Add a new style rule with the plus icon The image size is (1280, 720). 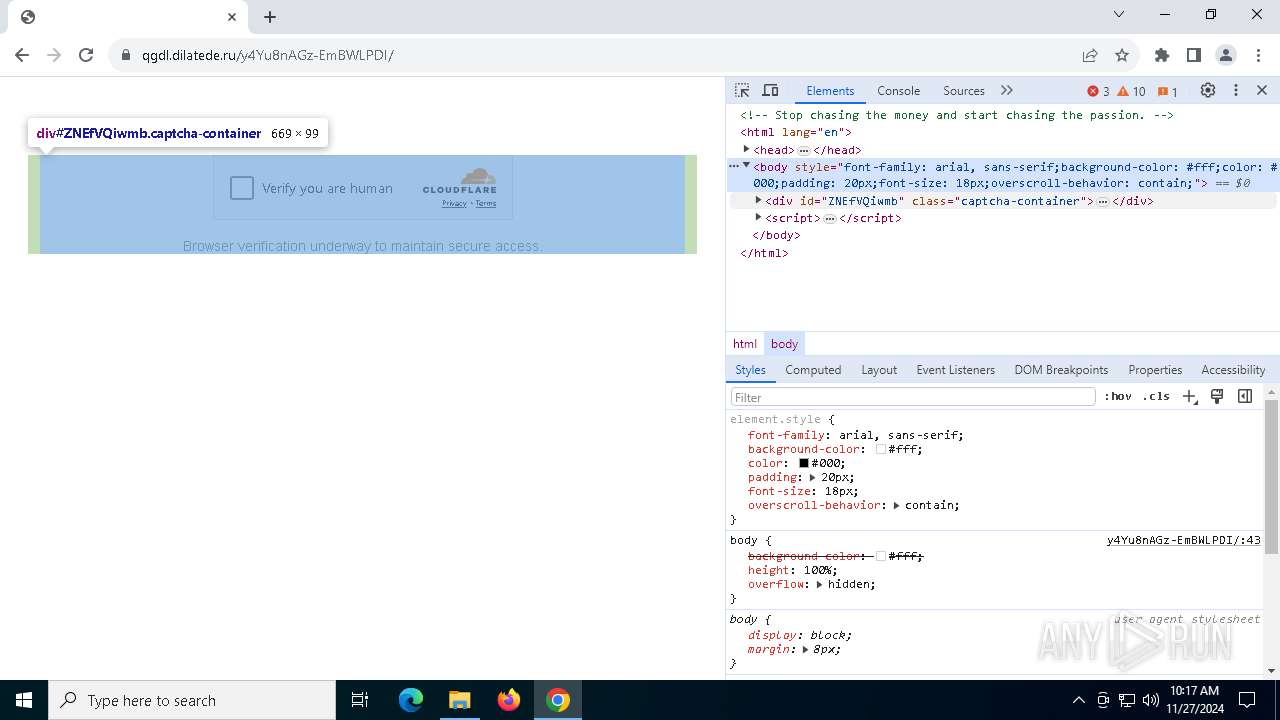1189,396
